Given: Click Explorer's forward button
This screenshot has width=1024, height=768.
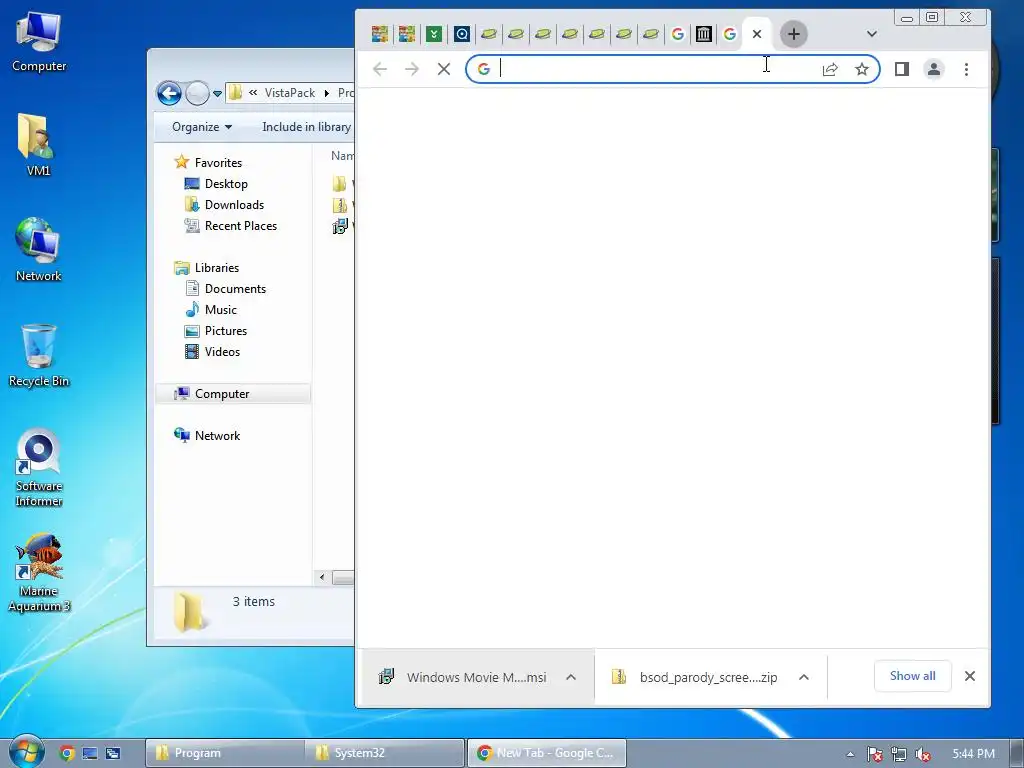Looking at the screenshot, I should click(197, 93).
